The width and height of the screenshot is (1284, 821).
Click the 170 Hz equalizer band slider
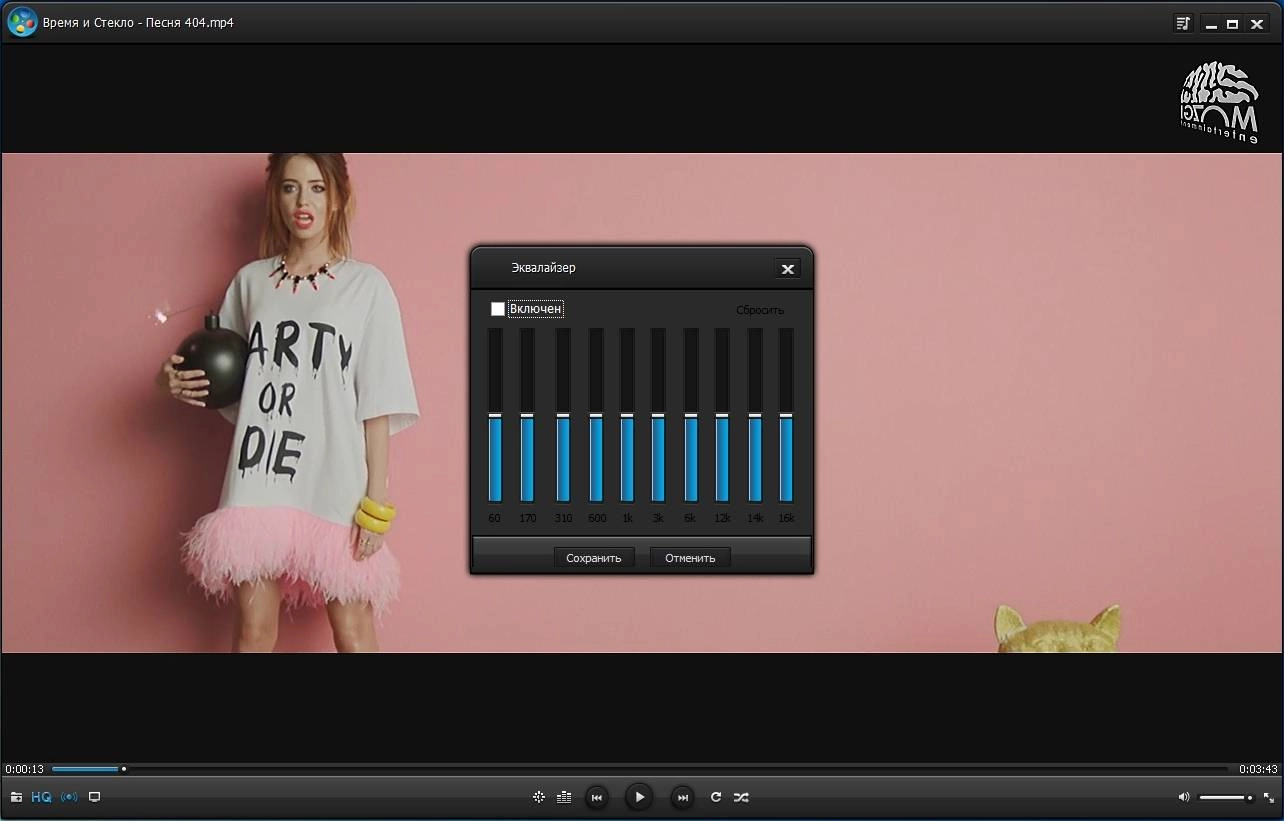pyautogui.click(x=527, y=415)
